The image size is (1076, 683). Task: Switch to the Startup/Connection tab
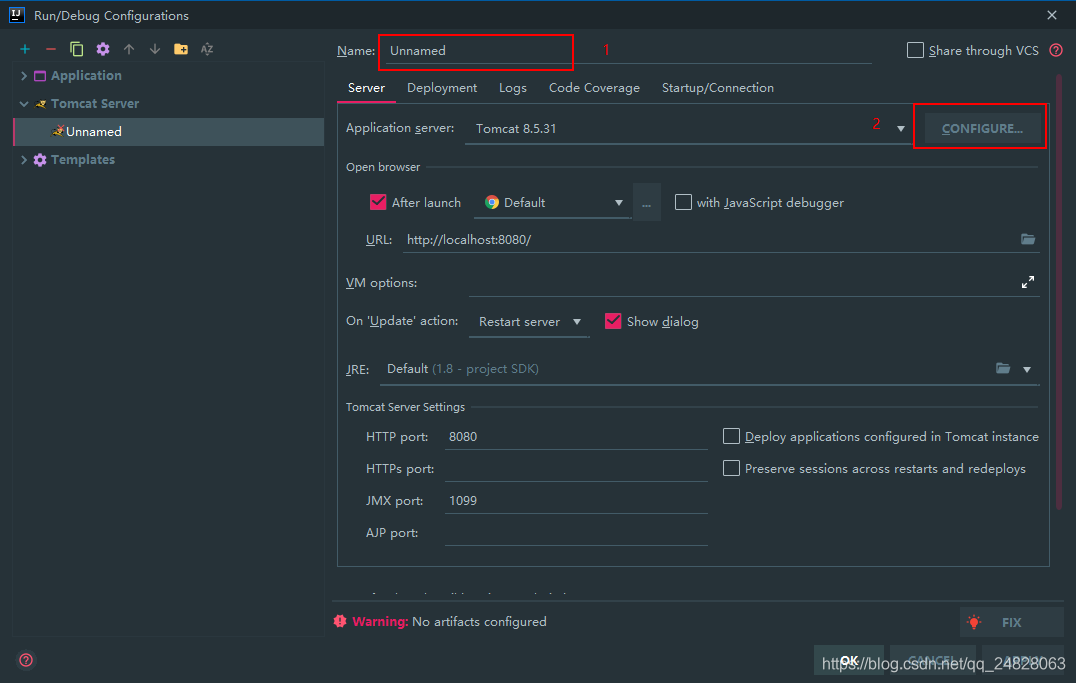[718, 88]
